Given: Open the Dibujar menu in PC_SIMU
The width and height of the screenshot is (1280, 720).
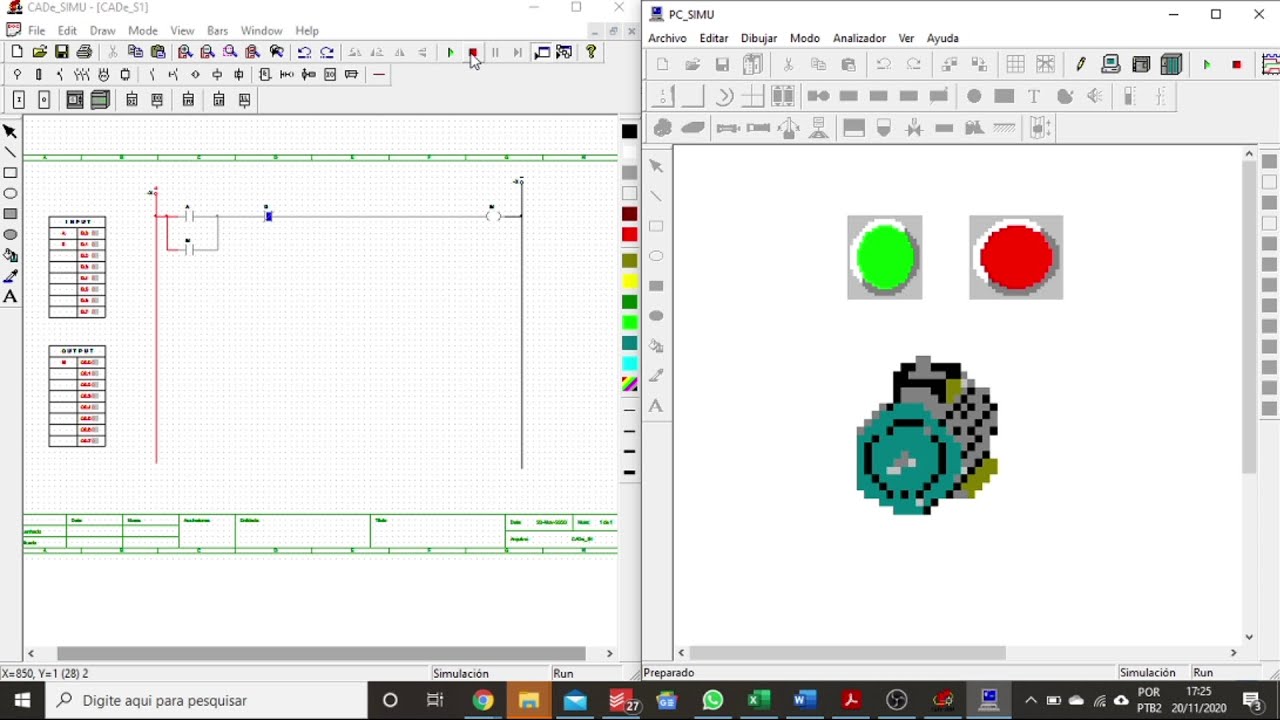Looking at the screenshot, I should pyautogui.click(x=759, y=38).
